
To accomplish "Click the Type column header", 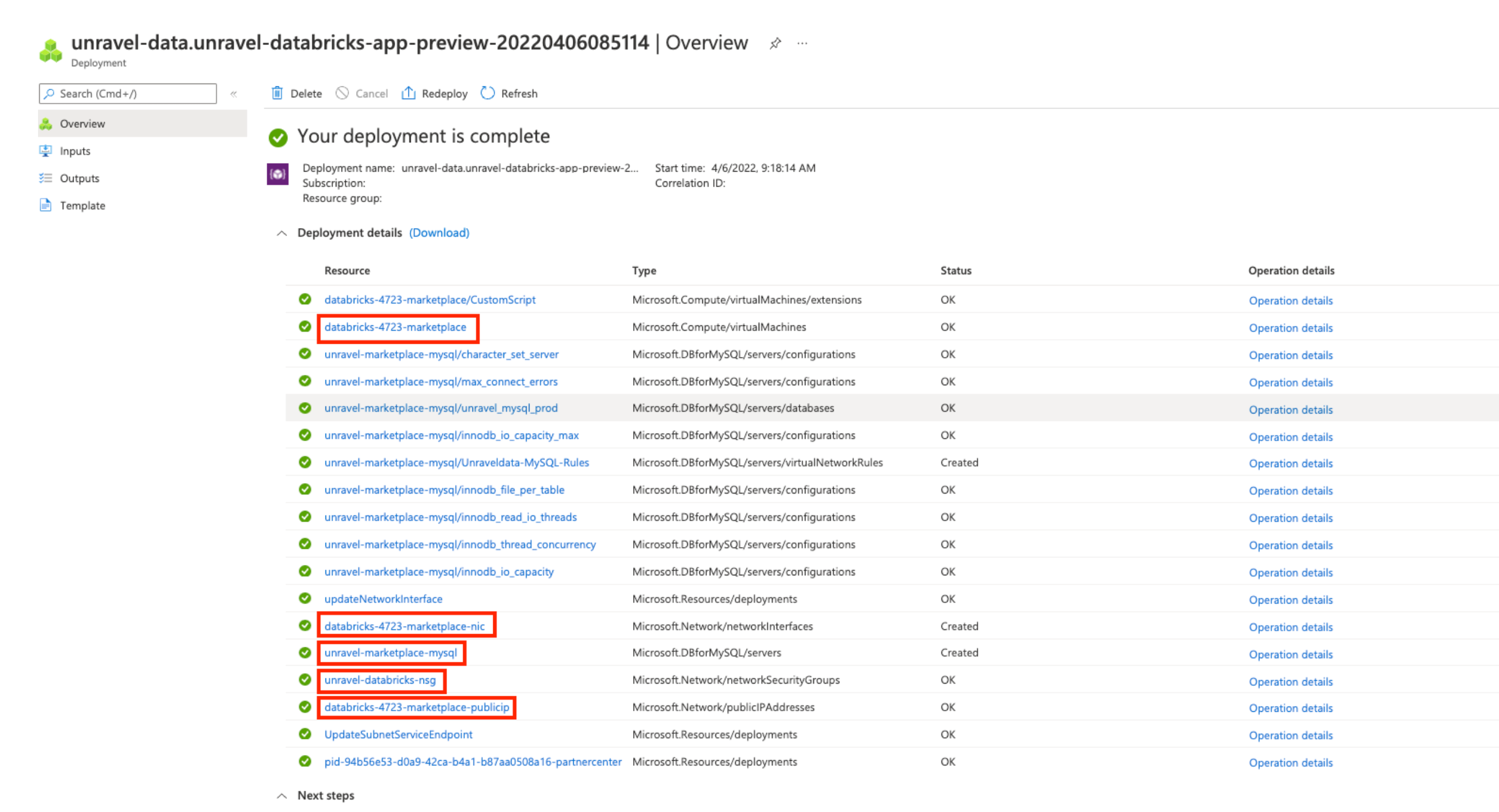I will 644,271.
